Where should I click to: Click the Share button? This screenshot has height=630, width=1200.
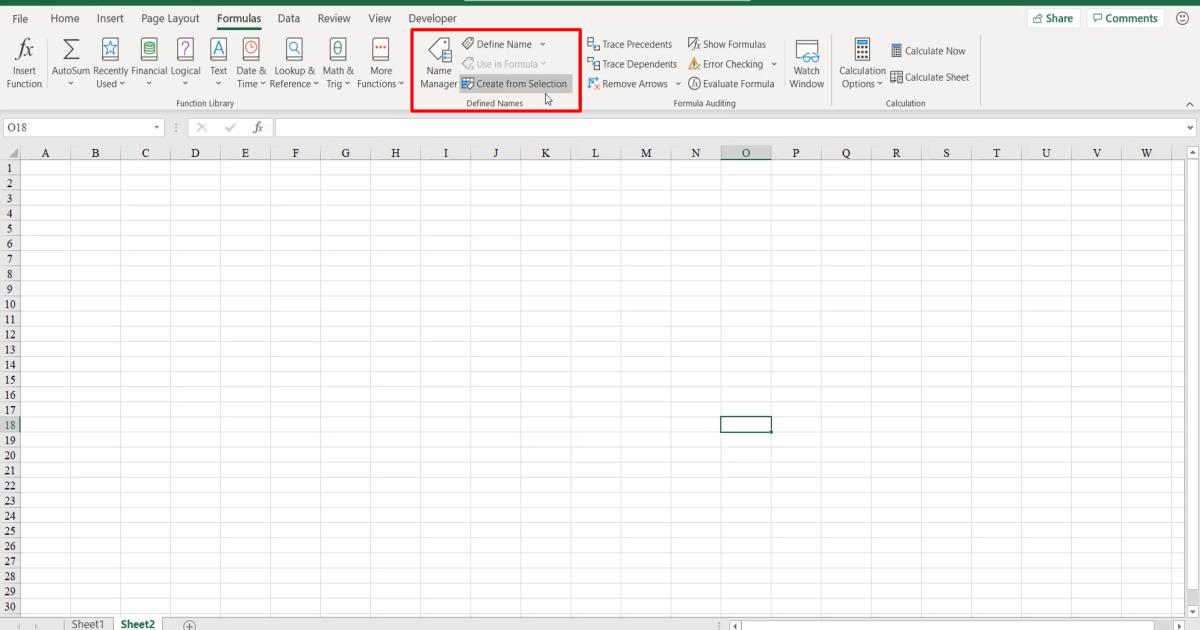point(1053,17)
